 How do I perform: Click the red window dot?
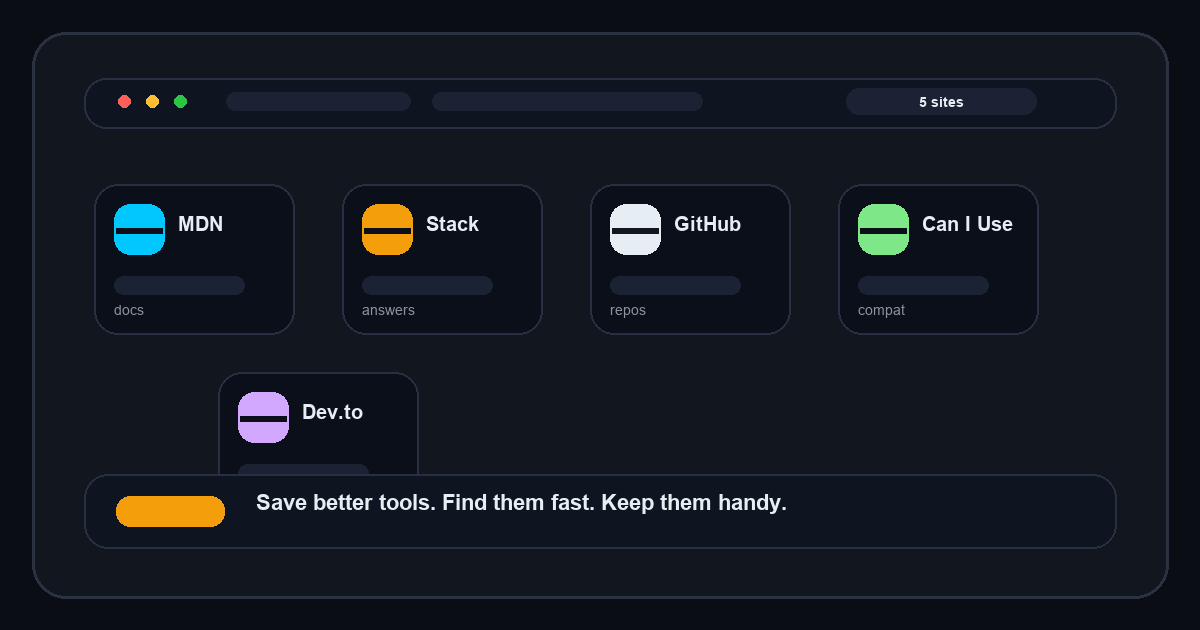124,102
